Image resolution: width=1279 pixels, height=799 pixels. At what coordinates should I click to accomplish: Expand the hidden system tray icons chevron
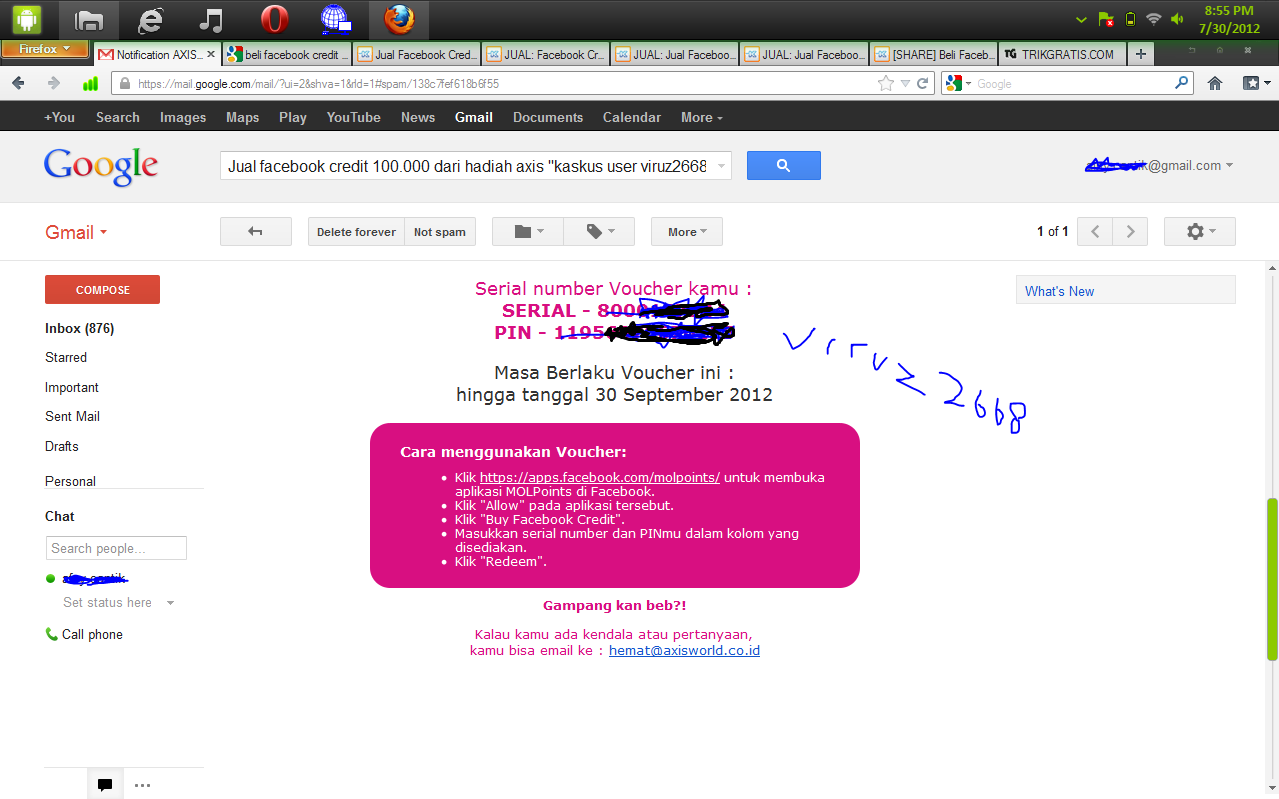[1081, 19]
